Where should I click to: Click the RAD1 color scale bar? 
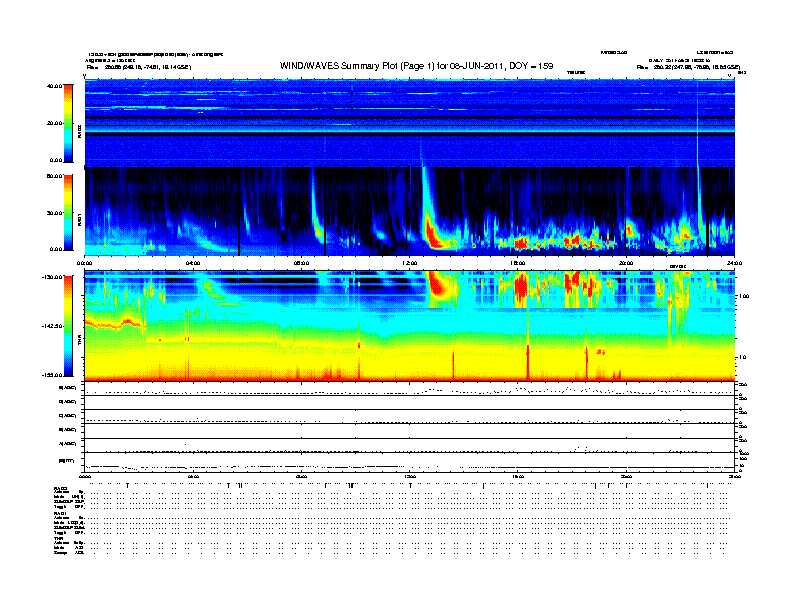tap(68, 212)
